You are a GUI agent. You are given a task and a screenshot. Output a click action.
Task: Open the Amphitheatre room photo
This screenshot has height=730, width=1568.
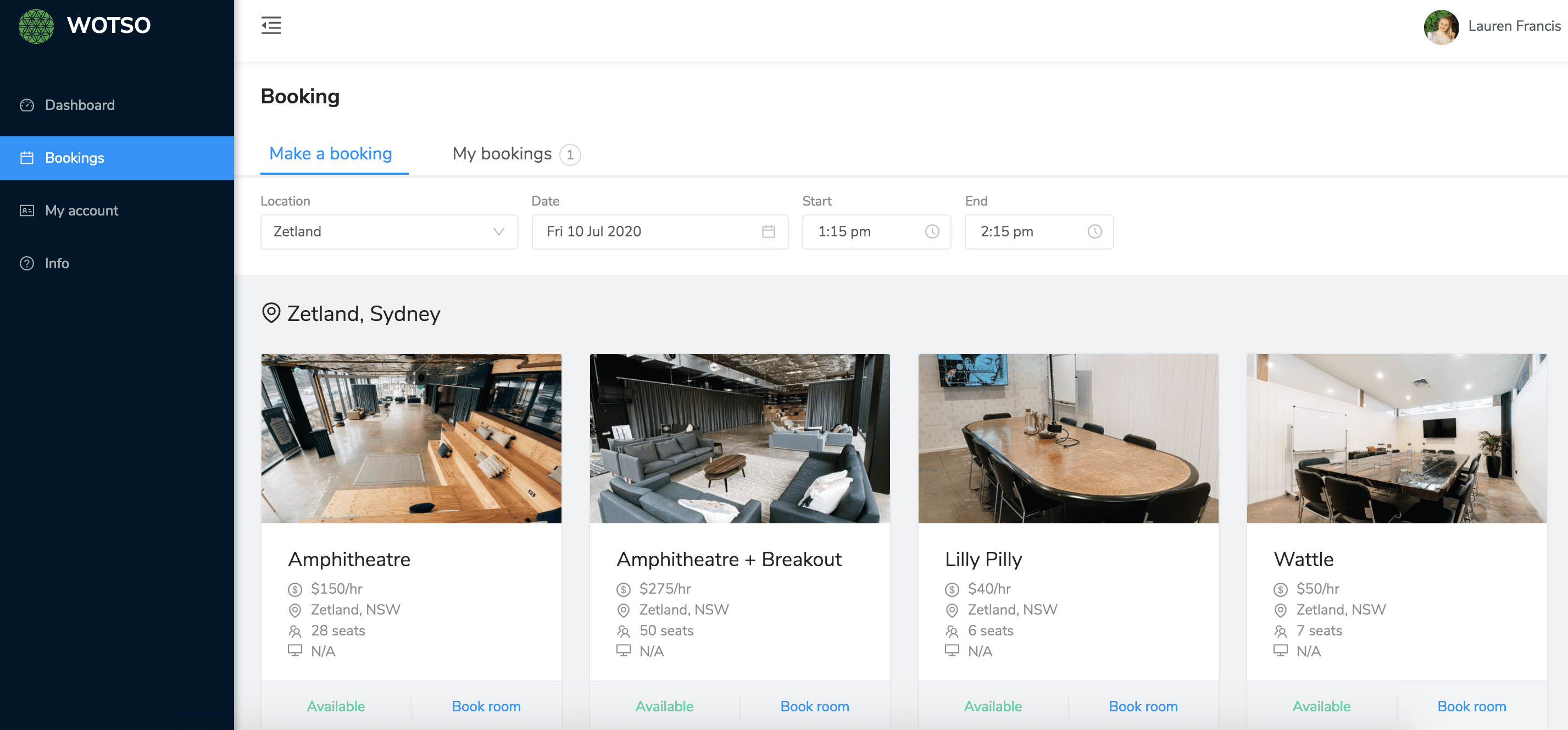coord(412,438)
